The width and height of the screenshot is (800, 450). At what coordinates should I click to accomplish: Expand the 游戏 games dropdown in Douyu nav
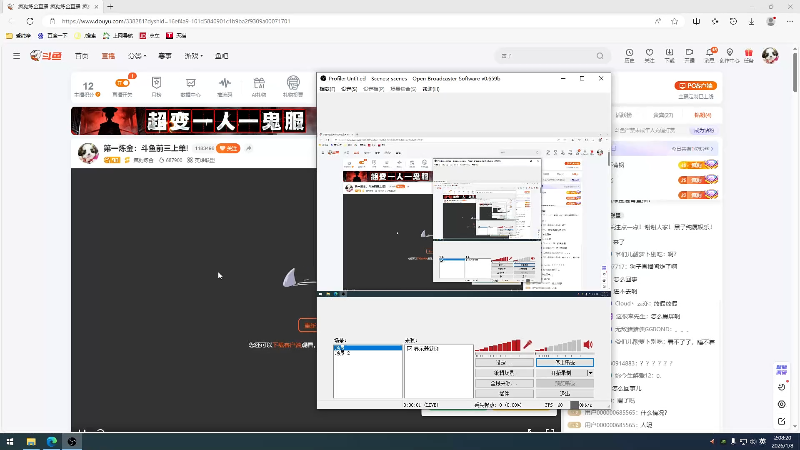[193, 56]
